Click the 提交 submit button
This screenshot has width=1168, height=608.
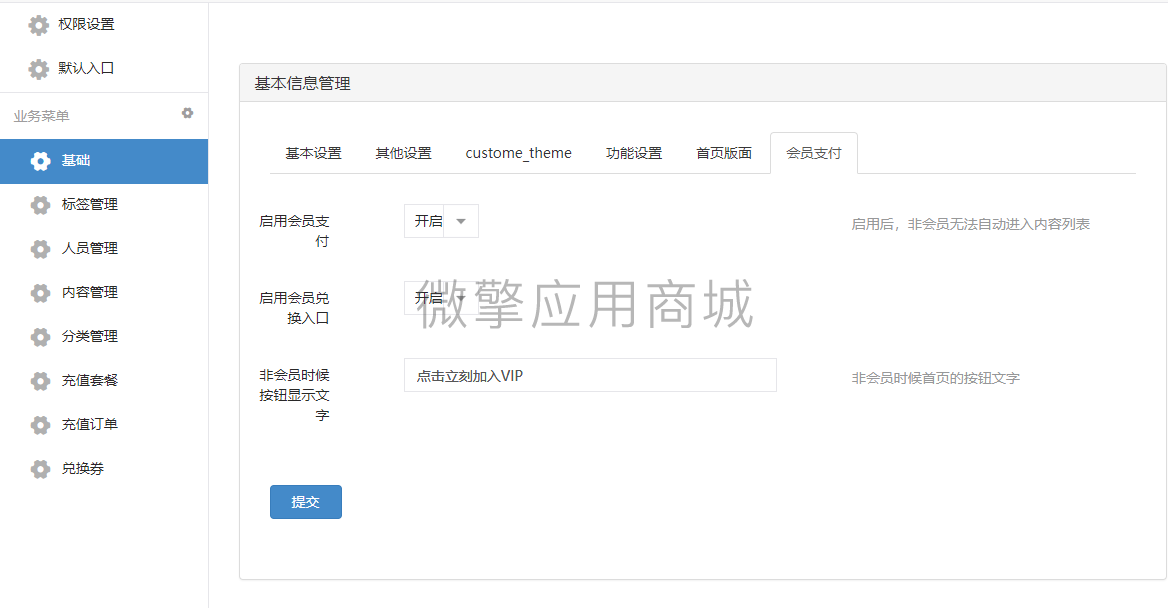tap(305, 501)
